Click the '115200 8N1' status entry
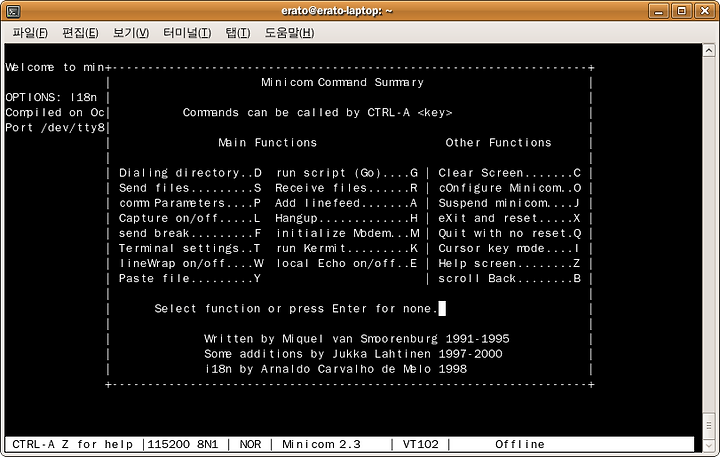The height and width of the screenshot is (457, 720). (x=183, y=444)
